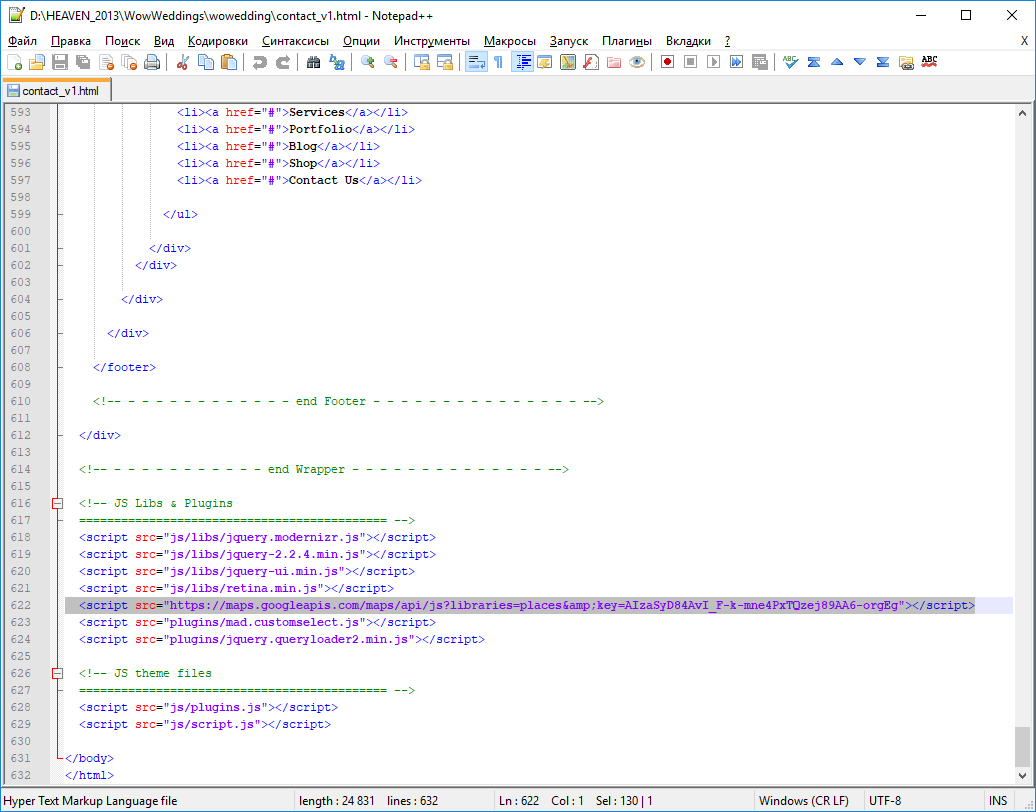Open Find with the binoculars icon

(x=313, y=62)
